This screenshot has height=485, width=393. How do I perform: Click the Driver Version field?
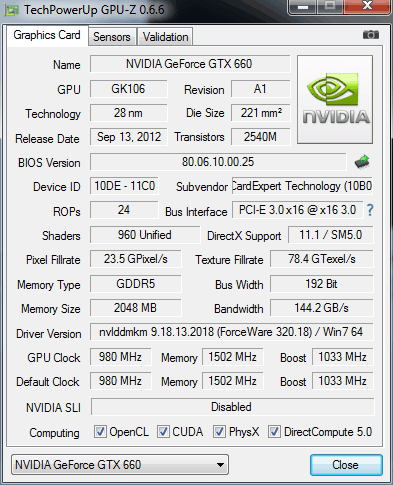click(231, 332)
